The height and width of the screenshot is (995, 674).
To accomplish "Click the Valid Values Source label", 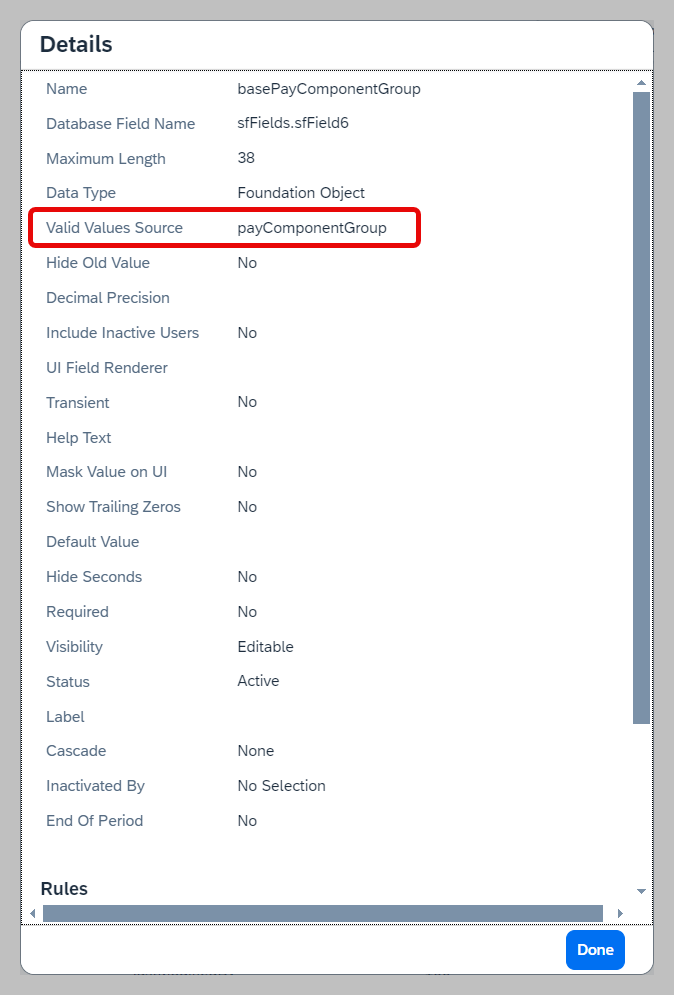I will coord(114,228).
